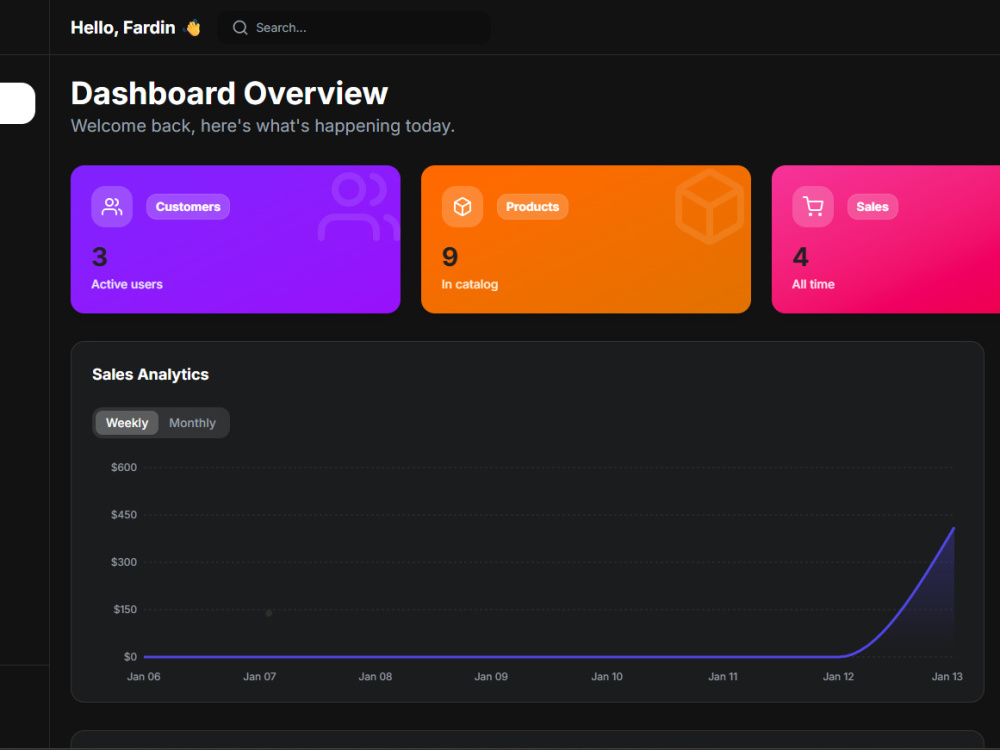Click the Customers card users icon

click(x=112, y=207)
